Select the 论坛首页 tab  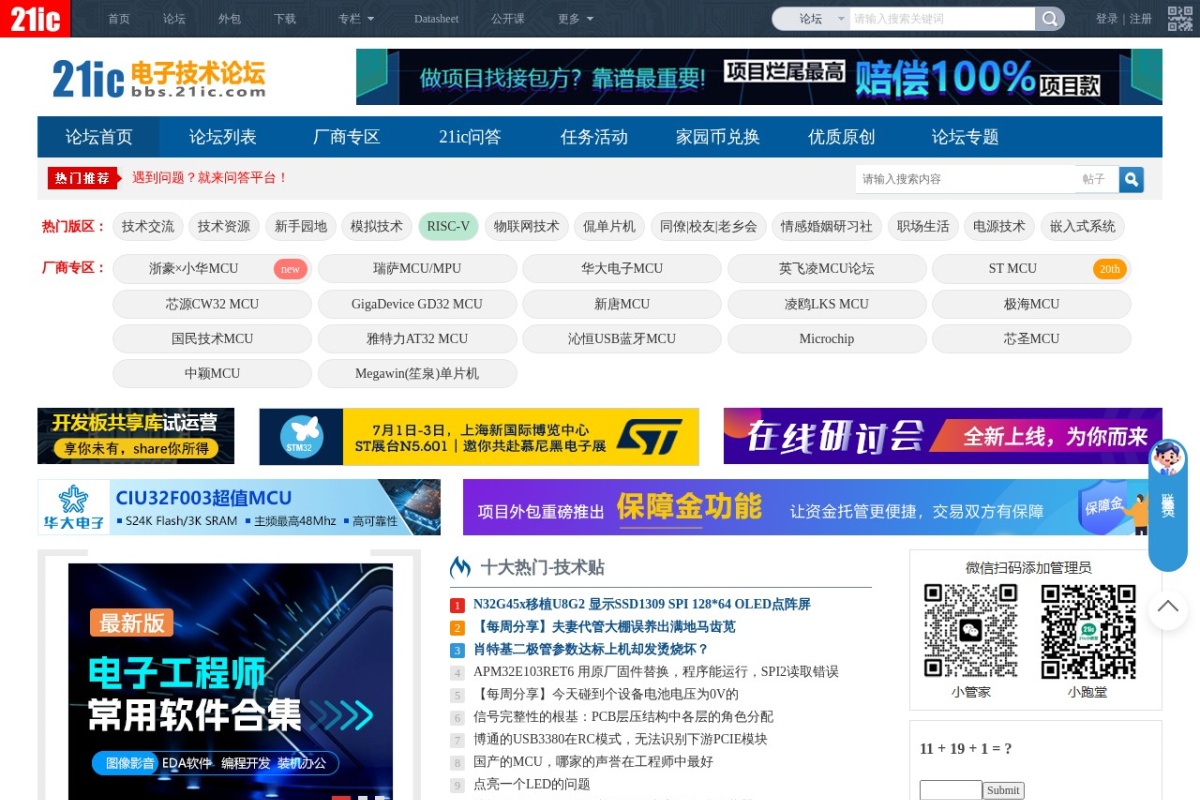tap(99, 137)
